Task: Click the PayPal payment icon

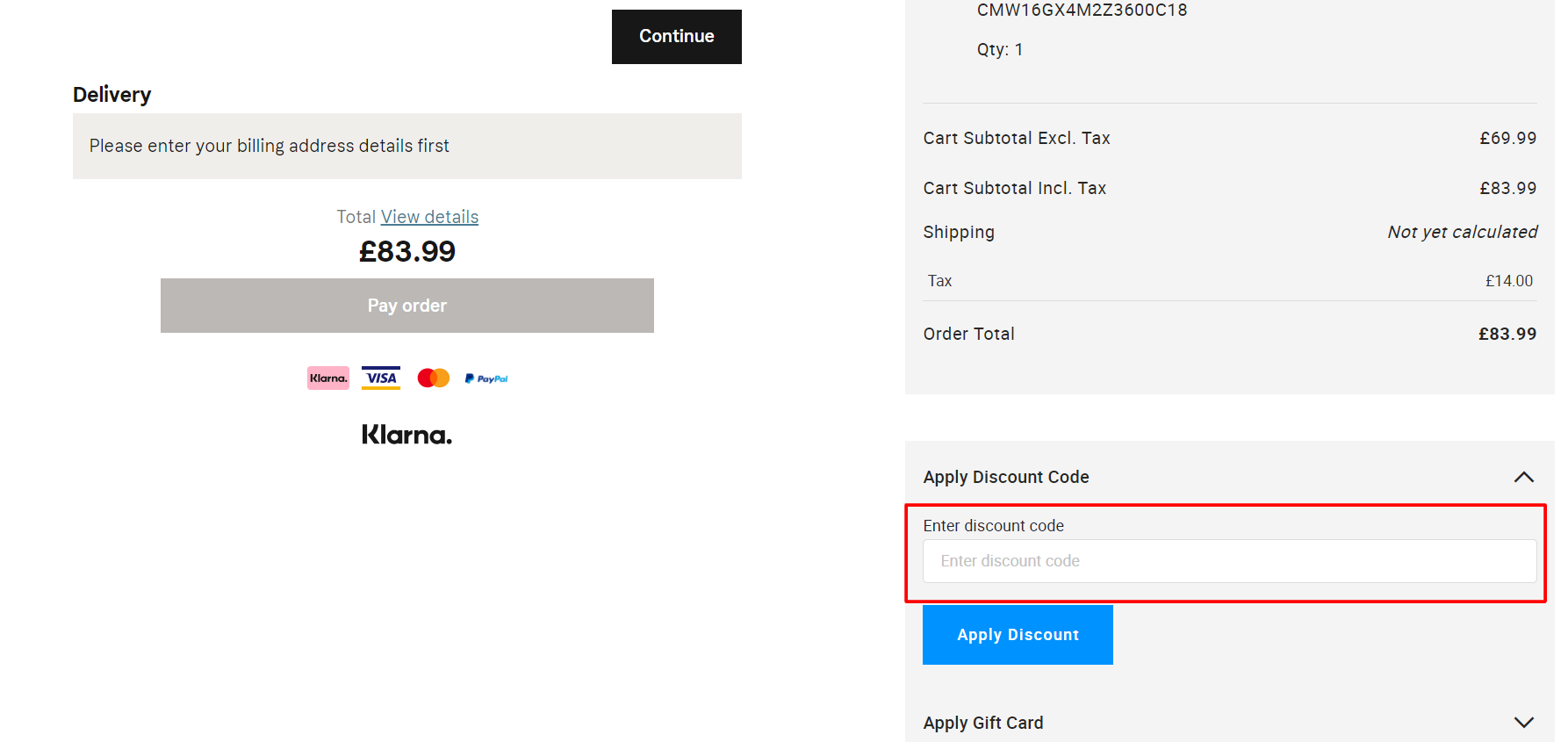Action: pos(486,378)
